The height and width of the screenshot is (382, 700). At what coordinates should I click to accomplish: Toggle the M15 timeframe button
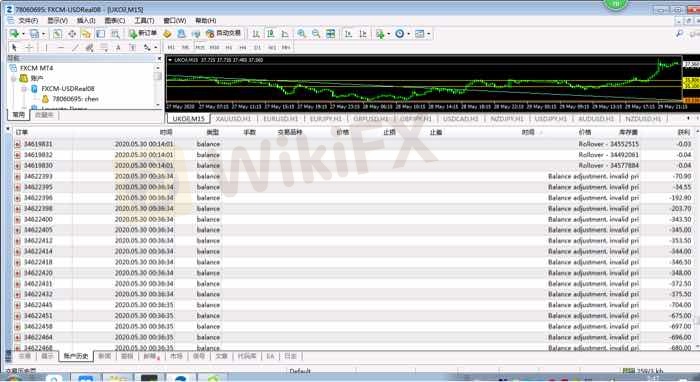point(200,47)
